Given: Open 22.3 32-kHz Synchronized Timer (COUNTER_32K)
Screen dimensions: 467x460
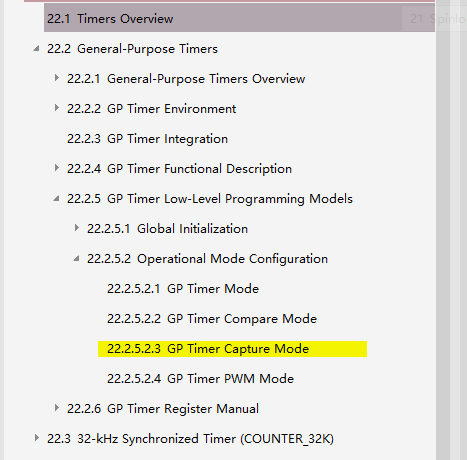Looking at the screenshot, I should (190, 439).
